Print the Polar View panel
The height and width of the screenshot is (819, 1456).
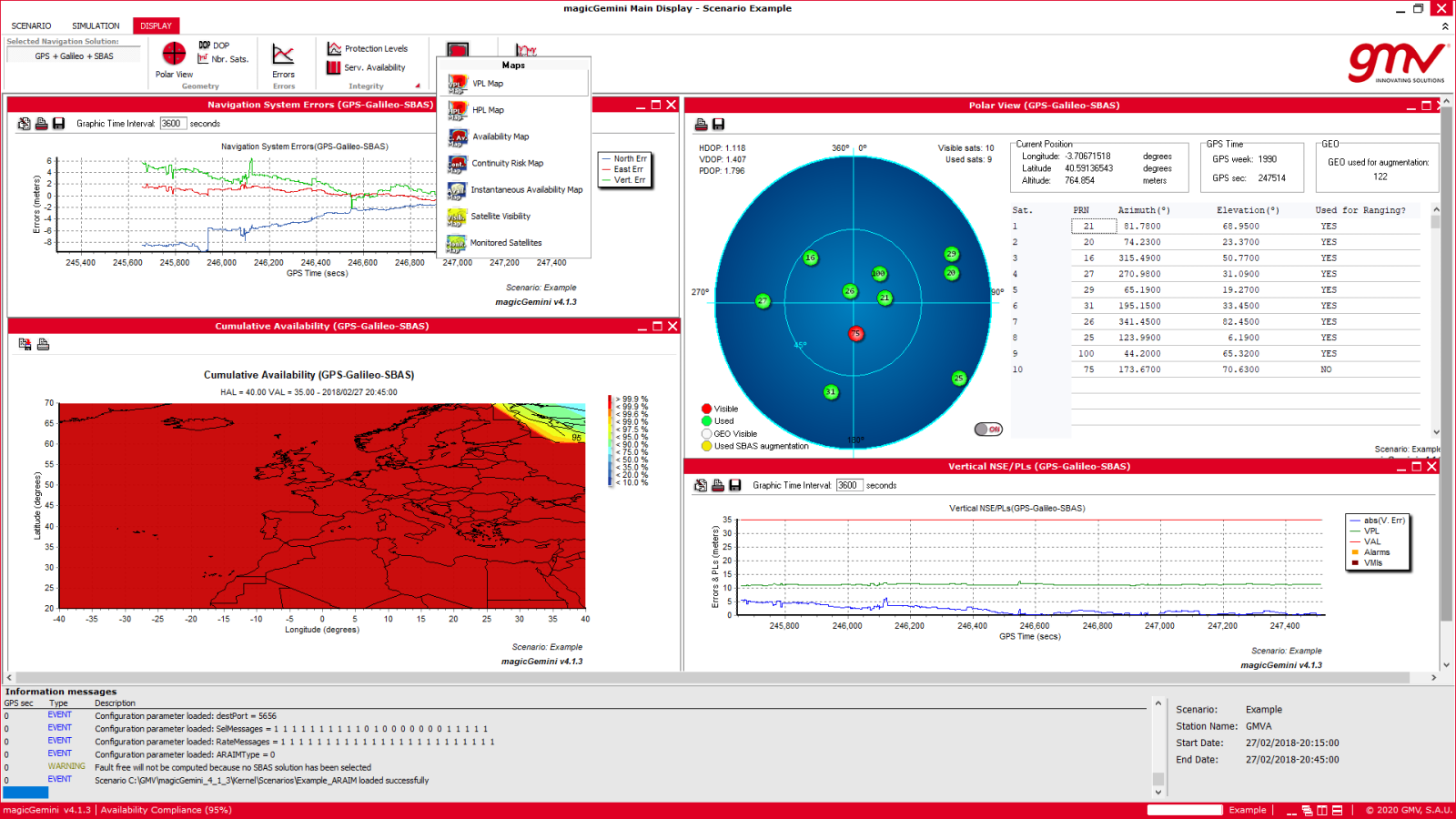701,124
